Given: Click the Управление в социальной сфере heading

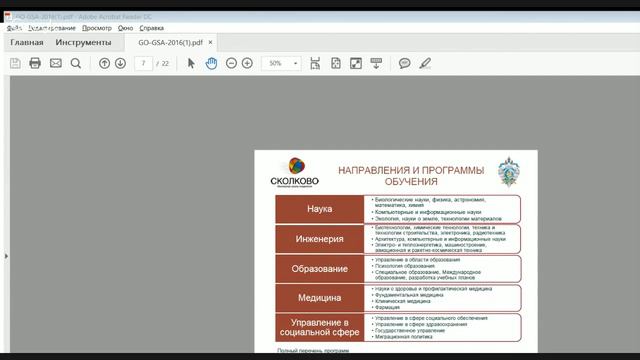Looking at the screenshot, I should [320, 327].
